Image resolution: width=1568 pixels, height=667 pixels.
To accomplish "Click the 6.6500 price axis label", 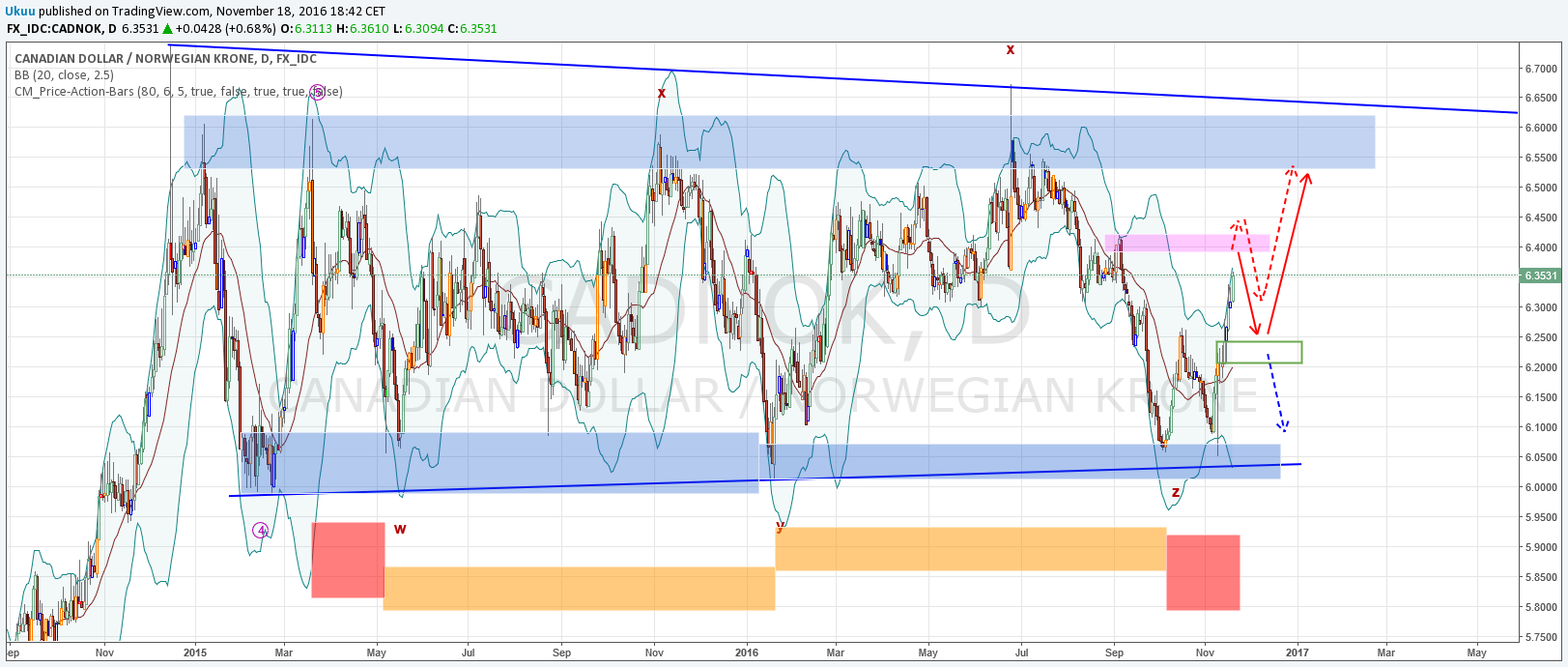I will tap(1541, 99).
